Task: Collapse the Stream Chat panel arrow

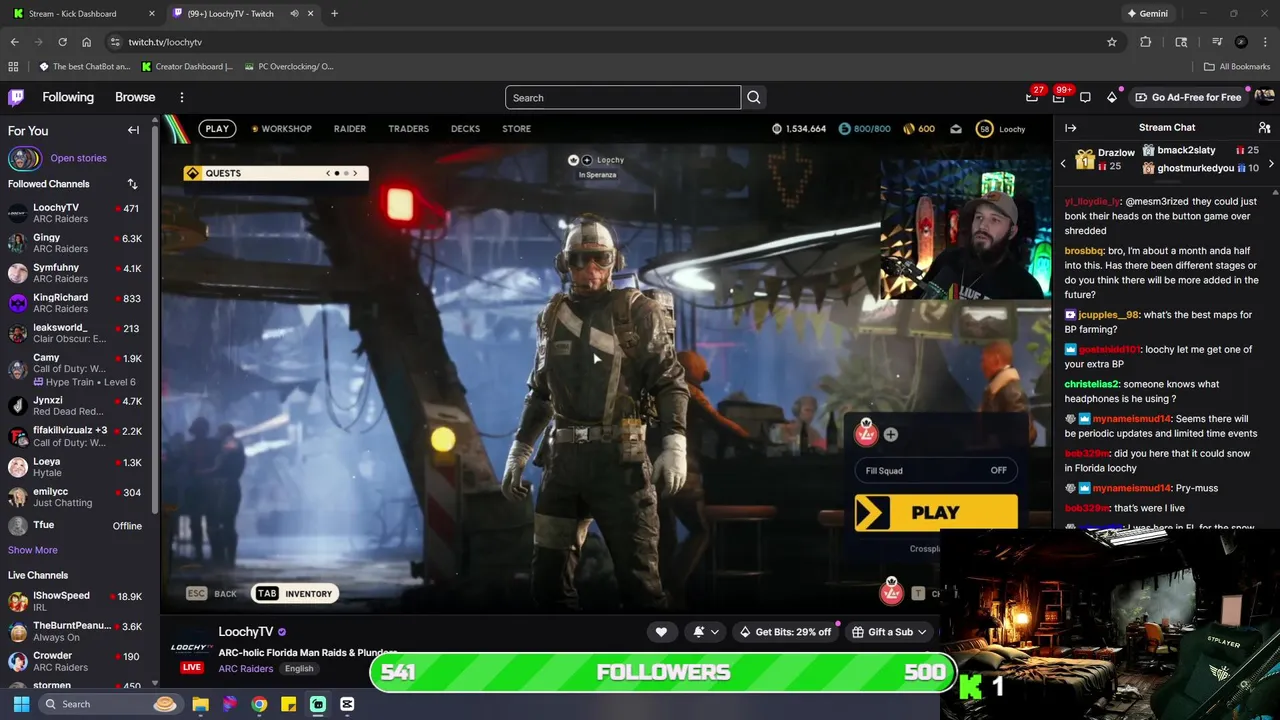Action: [x=1071, y=128]
